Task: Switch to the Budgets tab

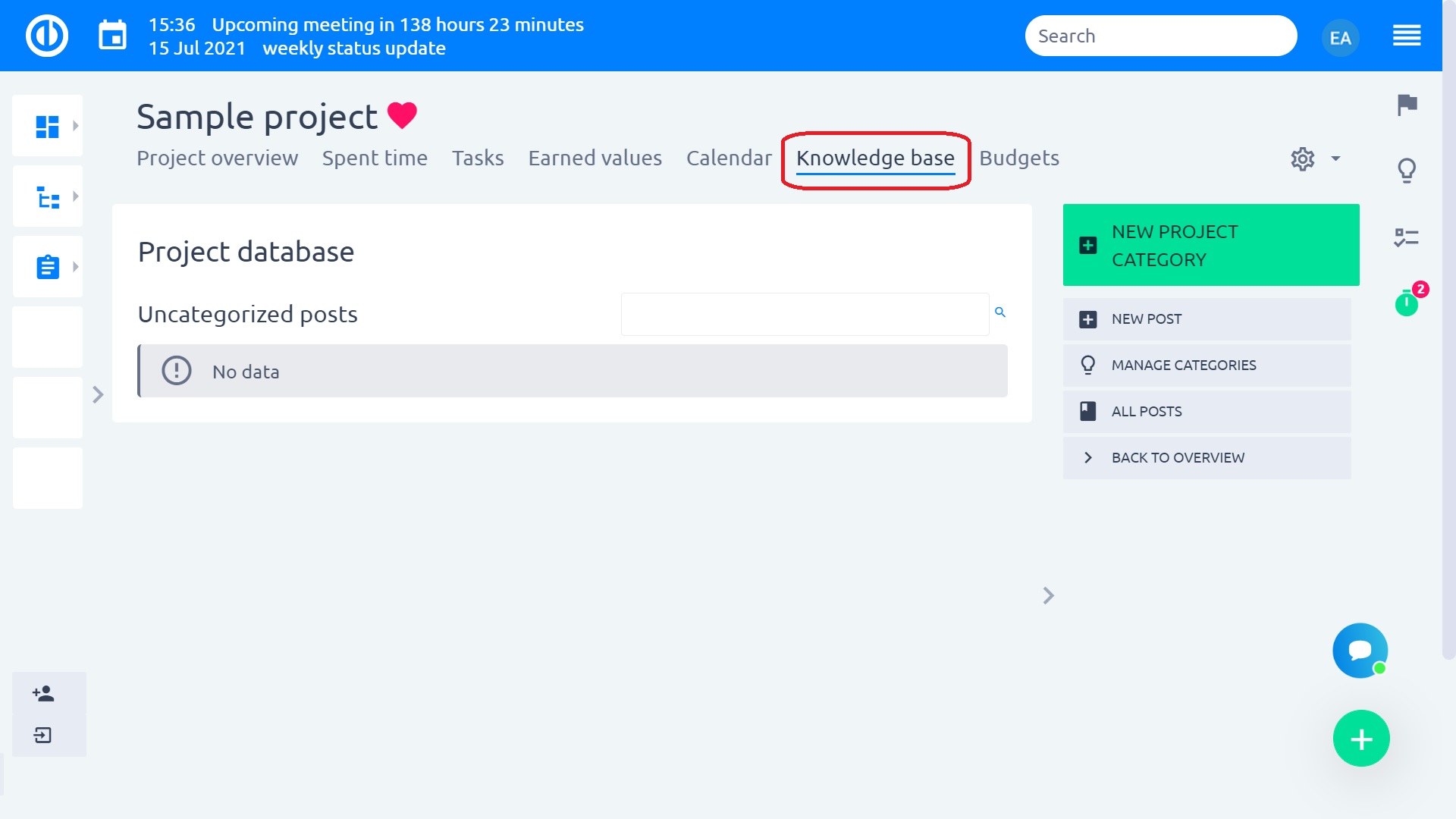Action: coord(1018,158)
